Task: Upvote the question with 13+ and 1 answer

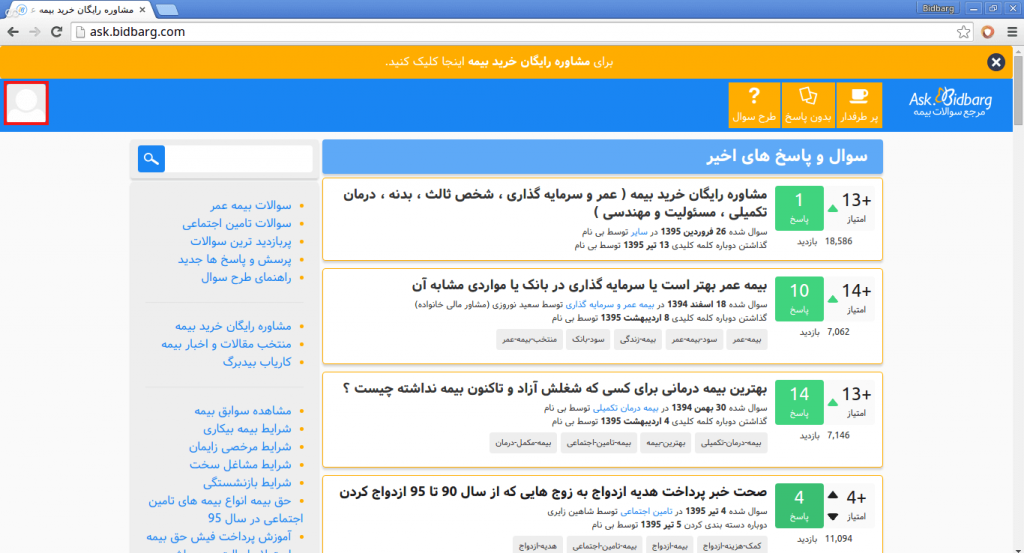Action: coord(833,208)
